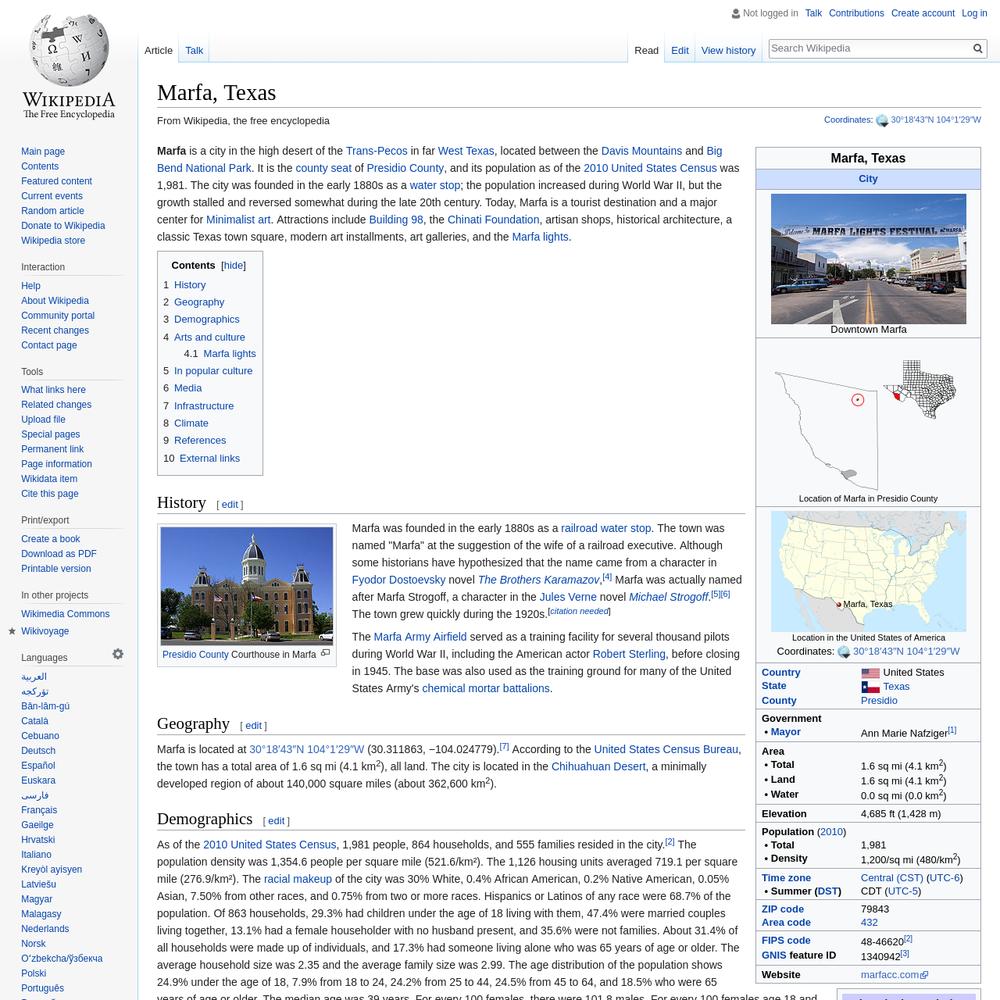Open Cite this page link
The image size is (1000, 1000).
pos(50,494)
